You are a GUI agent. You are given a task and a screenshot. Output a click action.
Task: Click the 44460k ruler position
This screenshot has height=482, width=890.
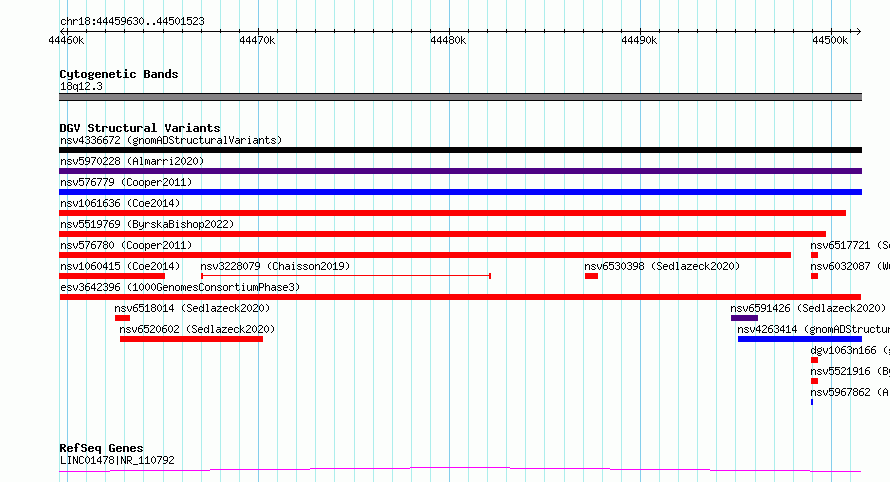[x=66, y=40]
